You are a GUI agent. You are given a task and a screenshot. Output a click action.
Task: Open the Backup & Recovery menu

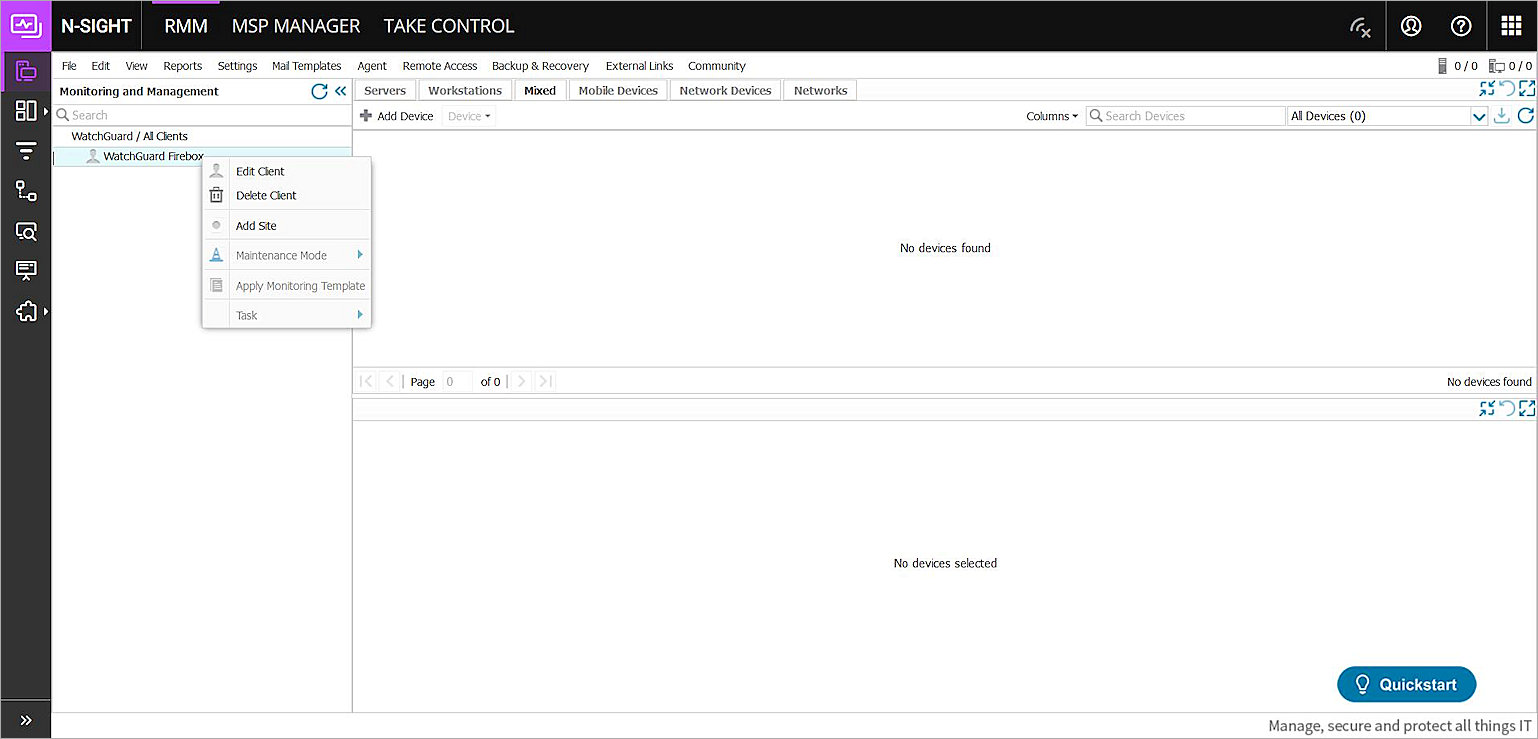point(540,66)
